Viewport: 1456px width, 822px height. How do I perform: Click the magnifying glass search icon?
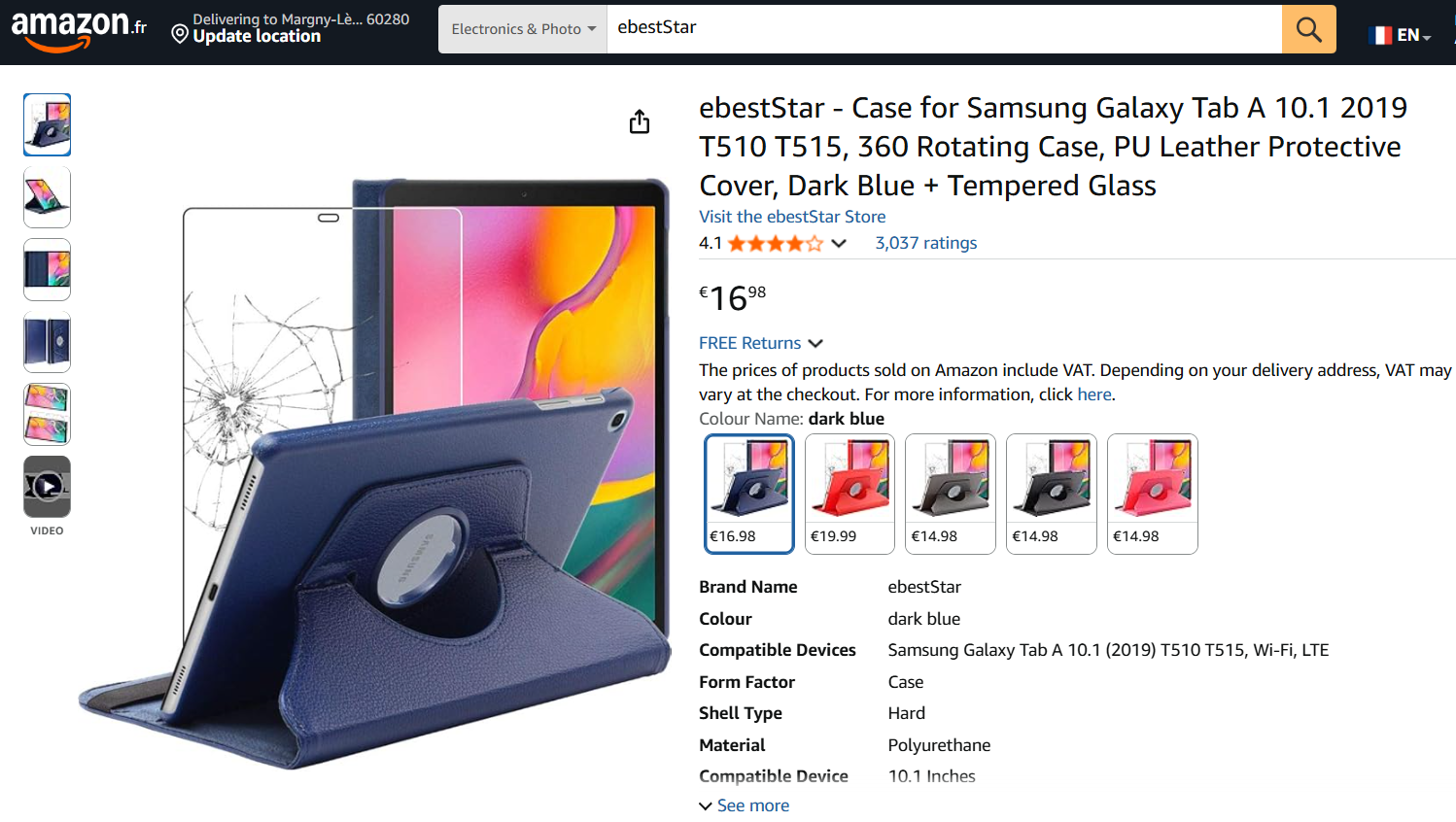tap(1307, 28)
